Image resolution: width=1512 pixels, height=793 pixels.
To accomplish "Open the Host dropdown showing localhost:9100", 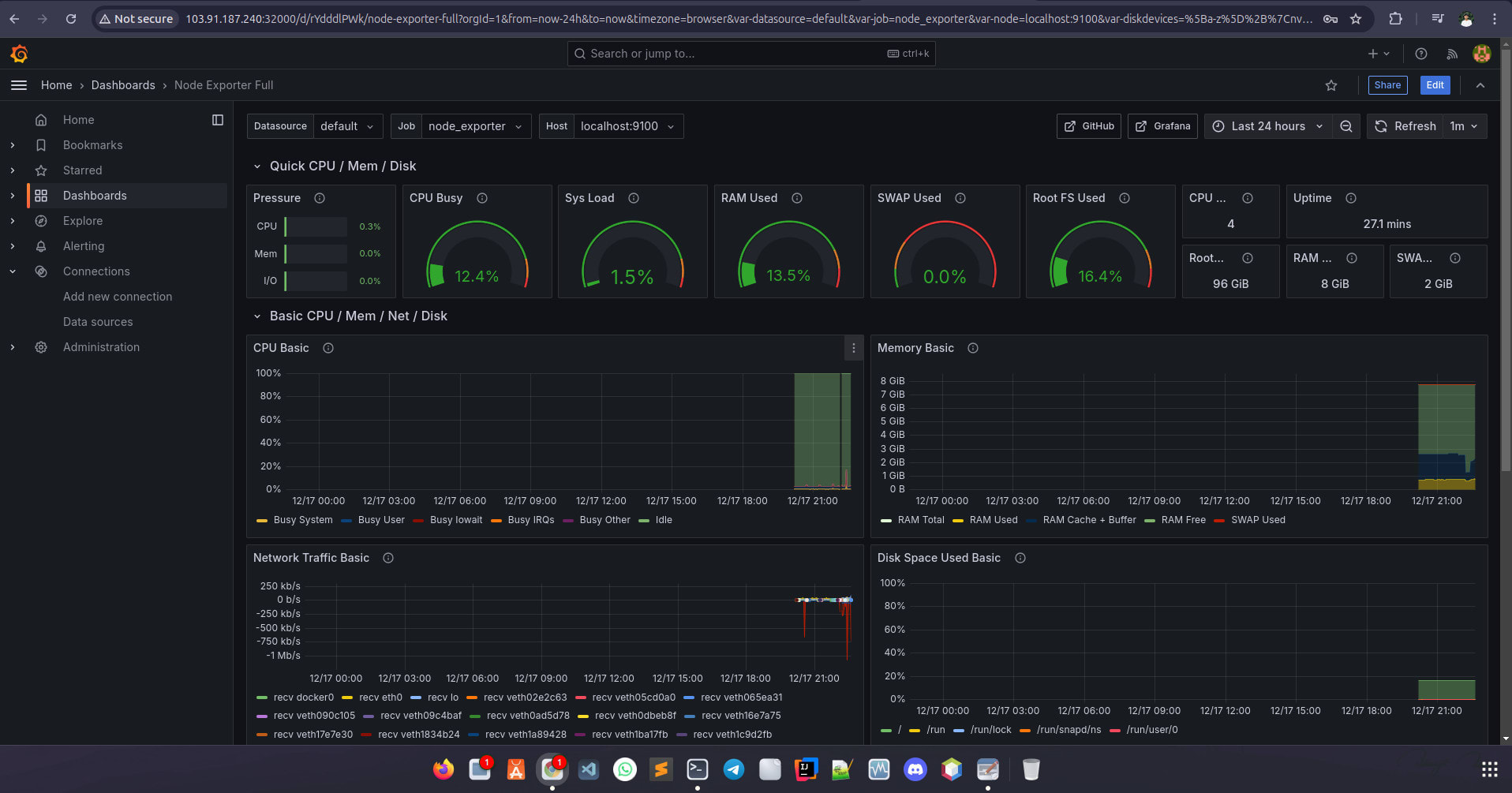I will tap(626, 126).
